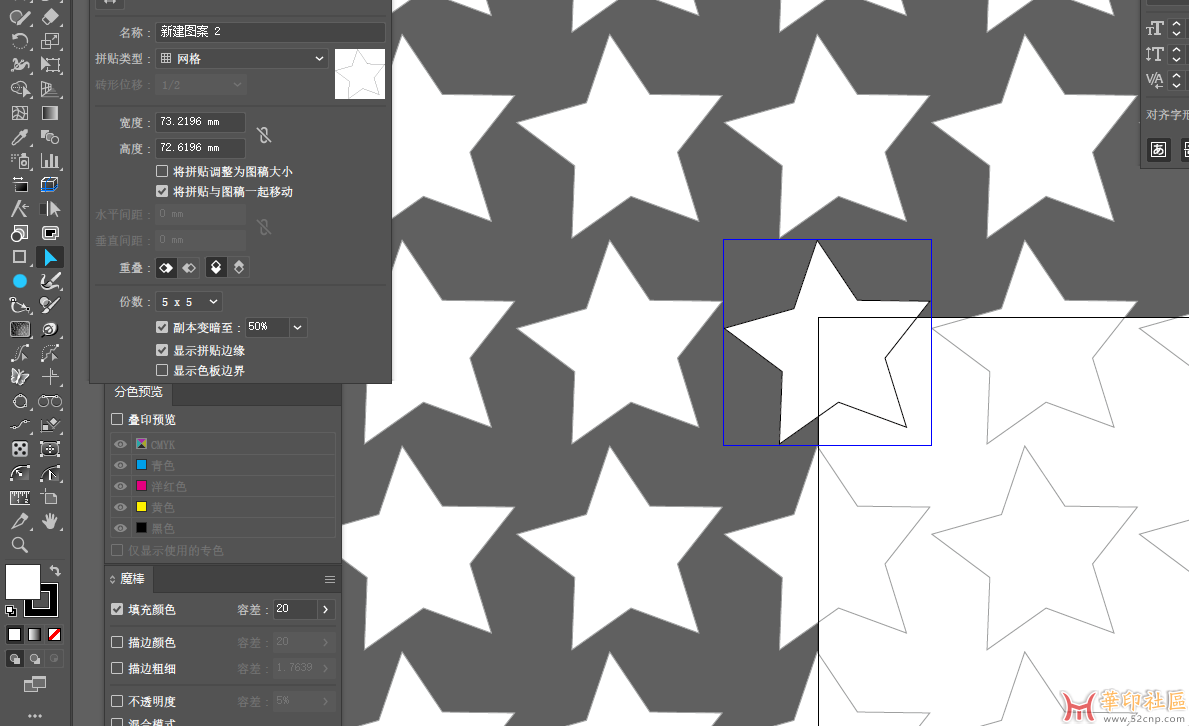
Task: Click the 宽度 field showing 73.2196 mm
Action: (200, 122)
